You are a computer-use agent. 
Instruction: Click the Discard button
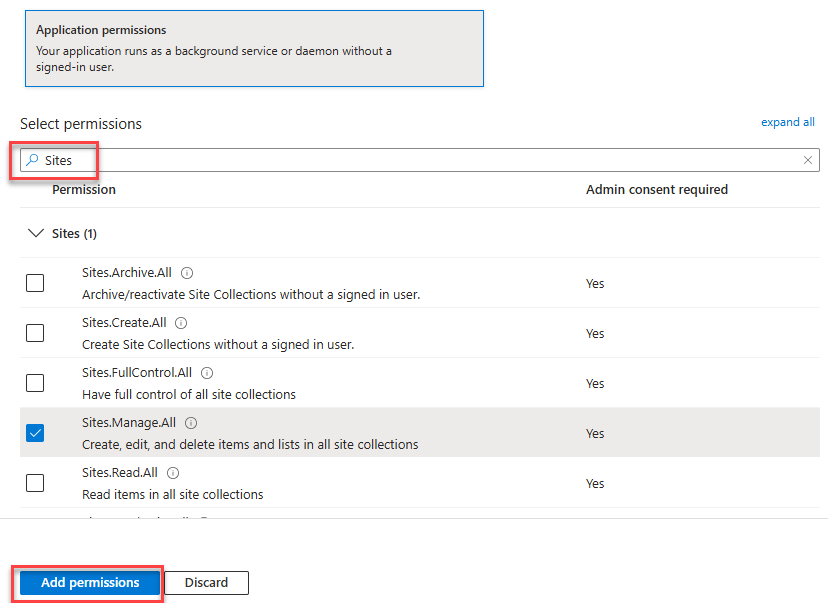pyautogui.click(x=207, y=583)
